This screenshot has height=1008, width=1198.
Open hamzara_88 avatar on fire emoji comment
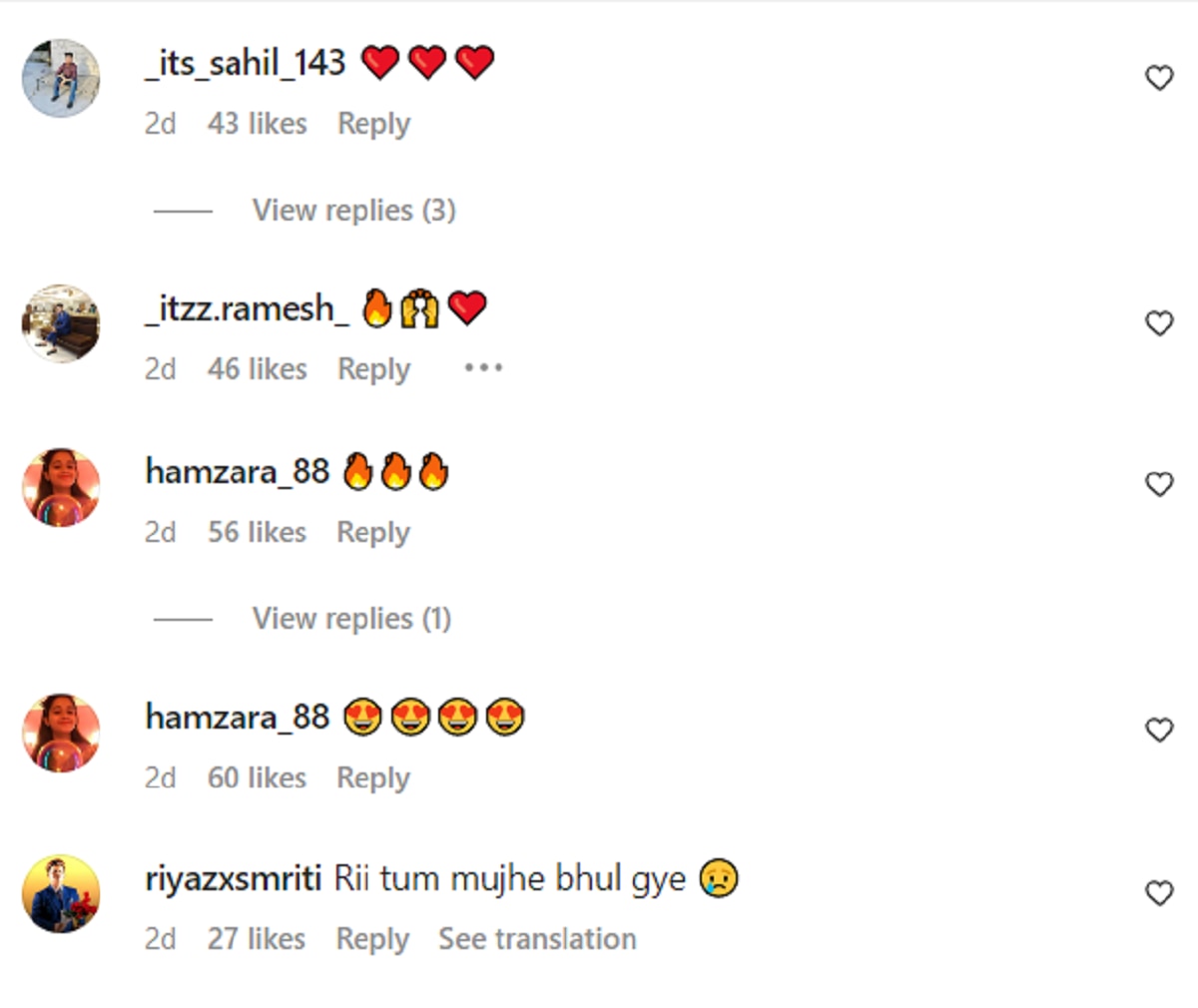click(62, 487)
